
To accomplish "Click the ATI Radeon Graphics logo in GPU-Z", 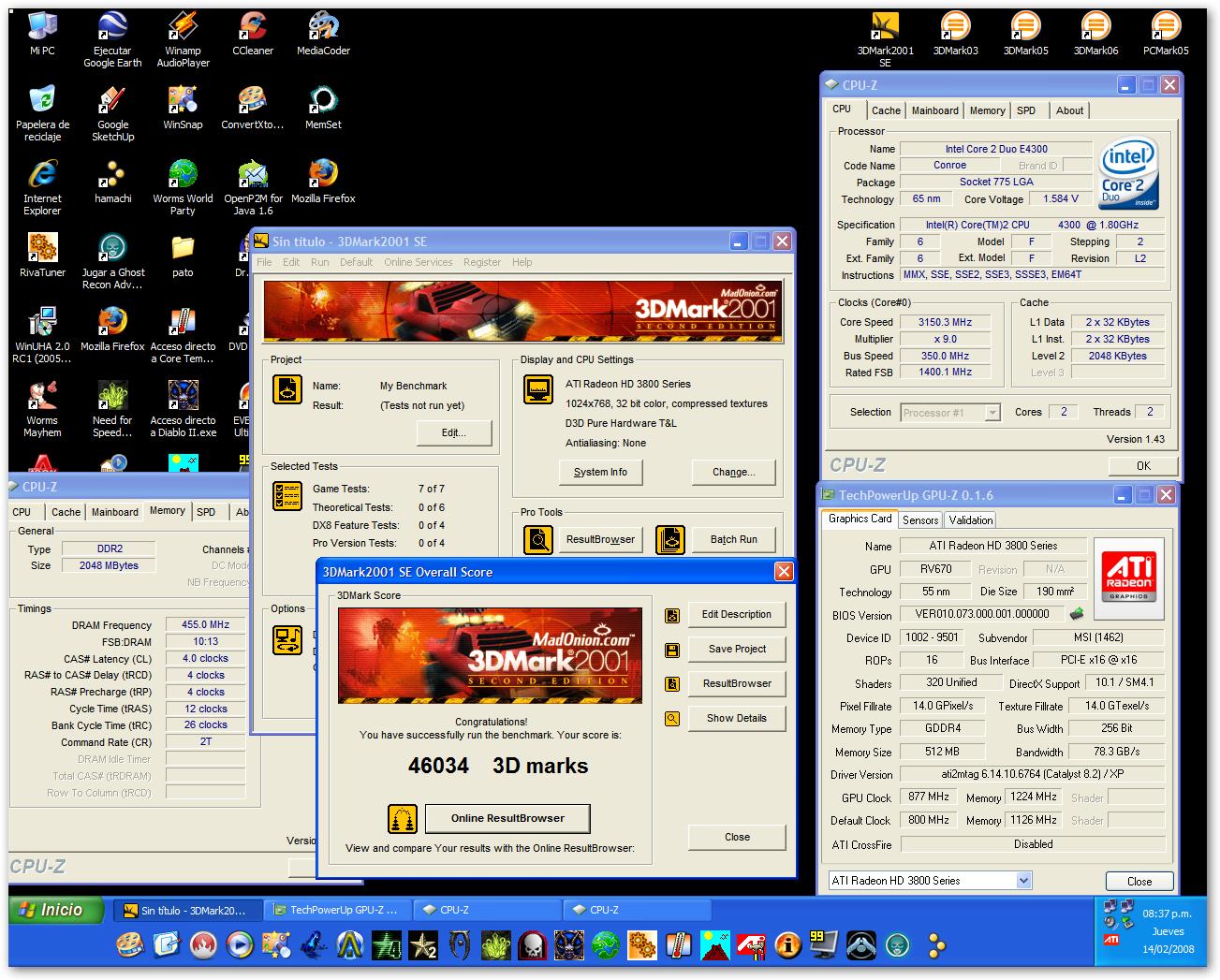I will tap(1129, 578).
